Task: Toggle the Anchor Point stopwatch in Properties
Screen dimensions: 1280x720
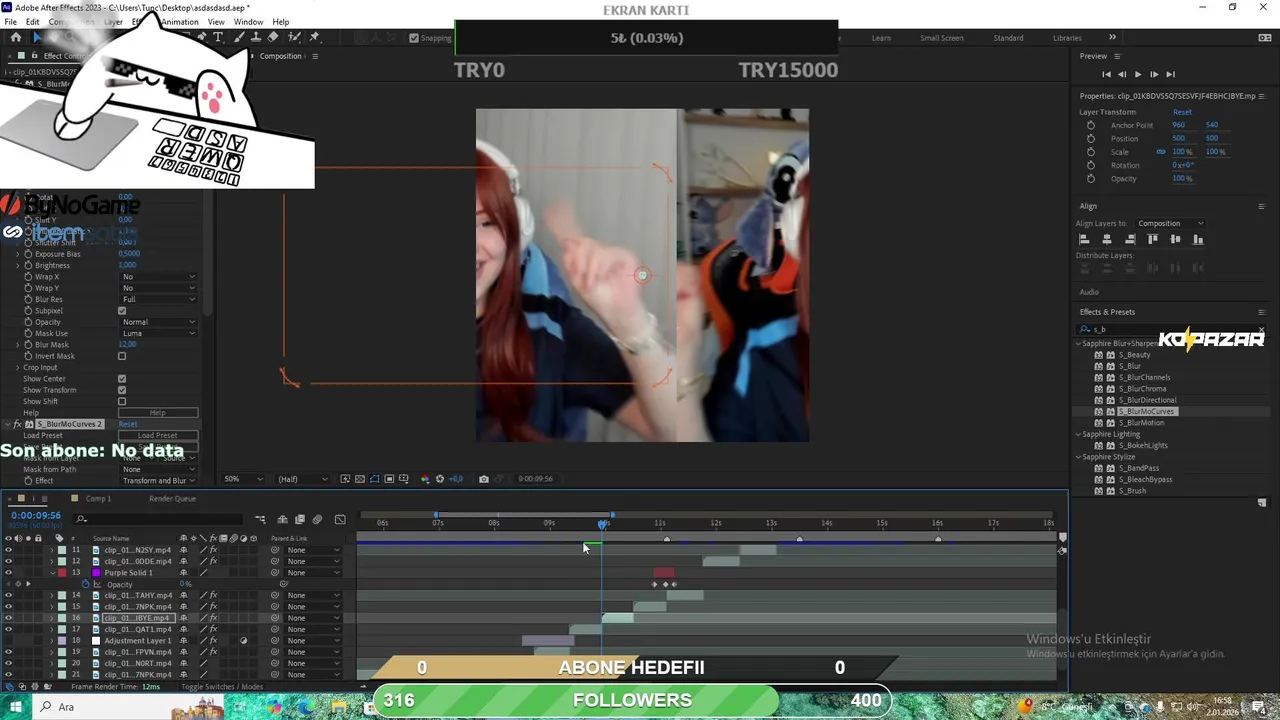Action: (x=1091, y=125)
